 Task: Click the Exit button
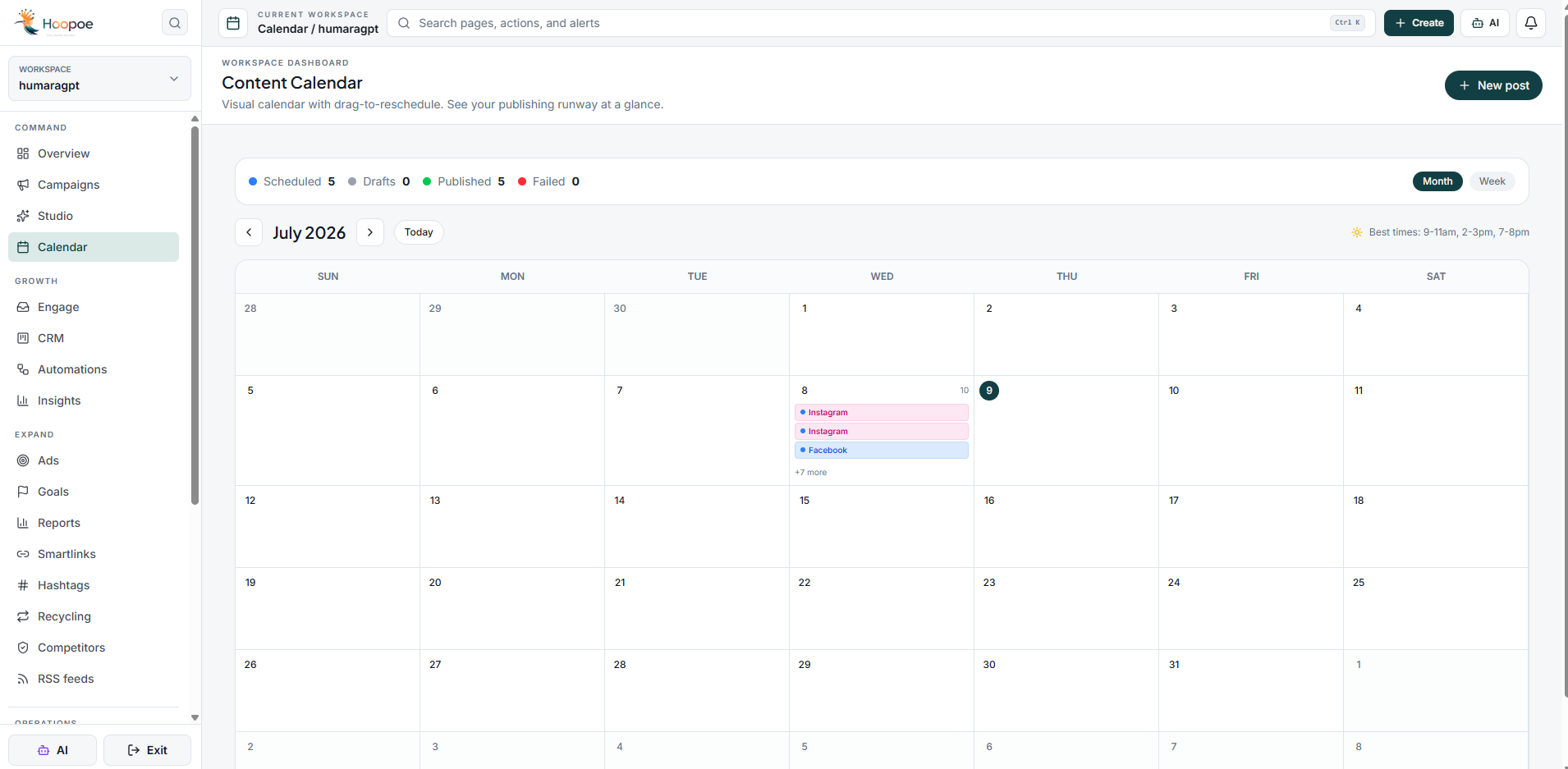[147, 750]
